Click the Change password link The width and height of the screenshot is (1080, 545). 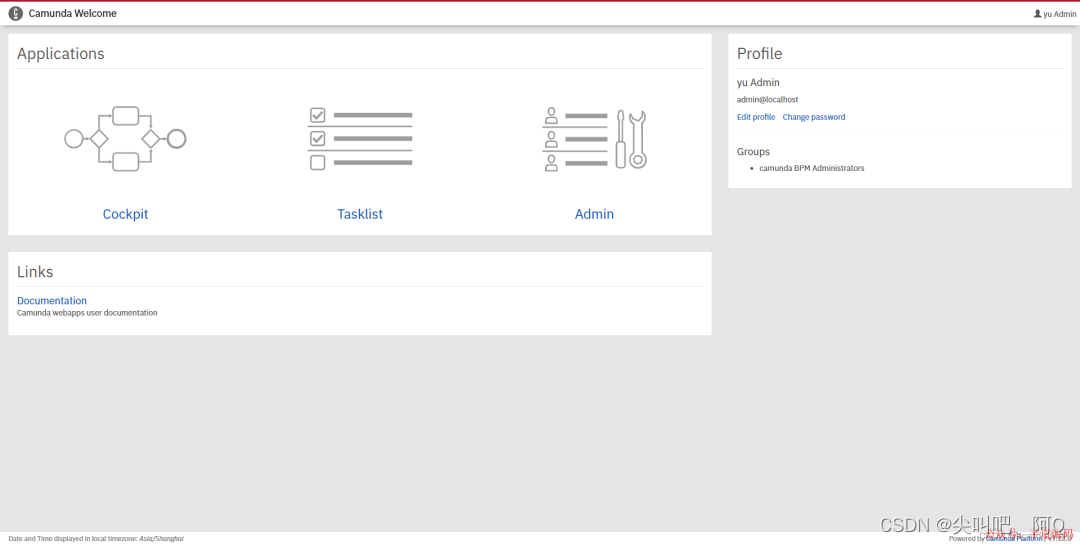tap(813, 117)
